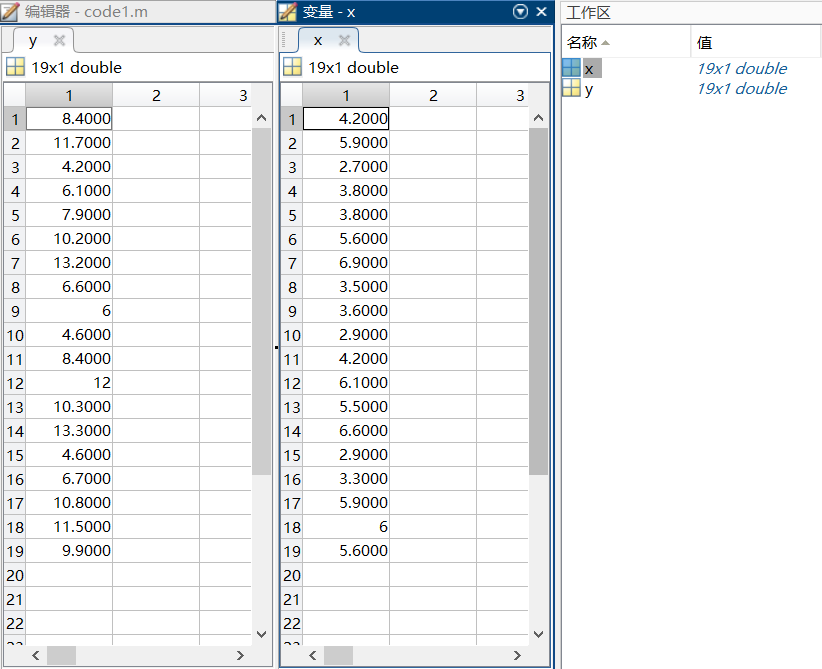Click the variable editor icon in the x title bar
Viewport: 822px width, 669px height.
(x=288, y=12)
